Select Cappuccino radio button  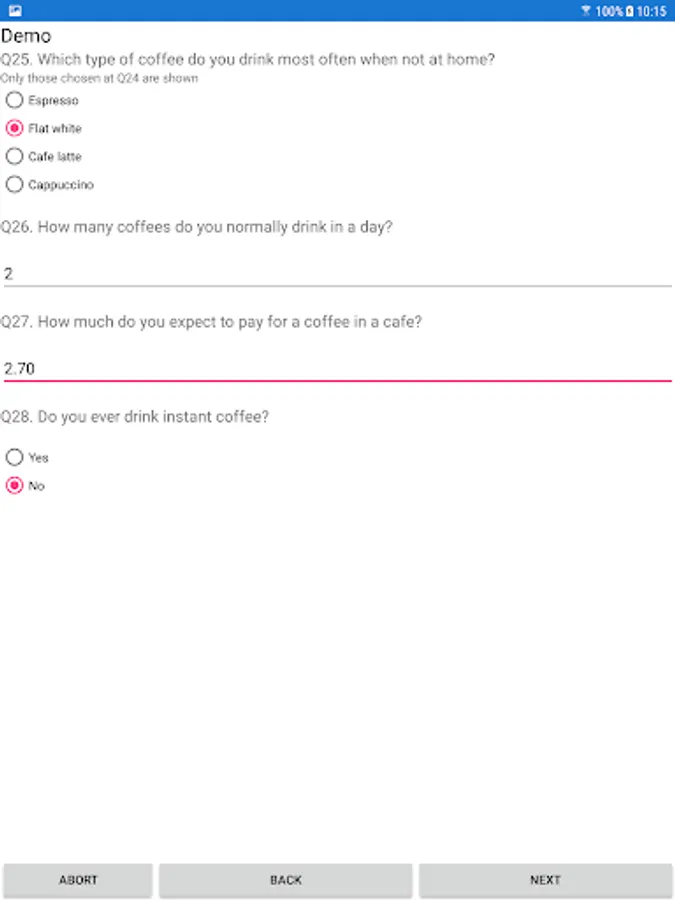(15, 184)
